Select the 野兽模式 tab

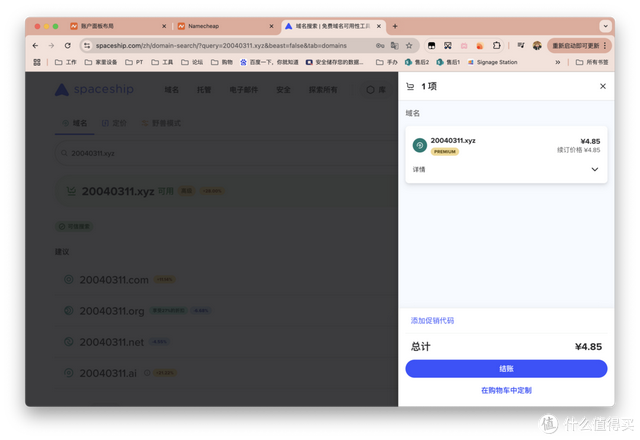(161, 123)
